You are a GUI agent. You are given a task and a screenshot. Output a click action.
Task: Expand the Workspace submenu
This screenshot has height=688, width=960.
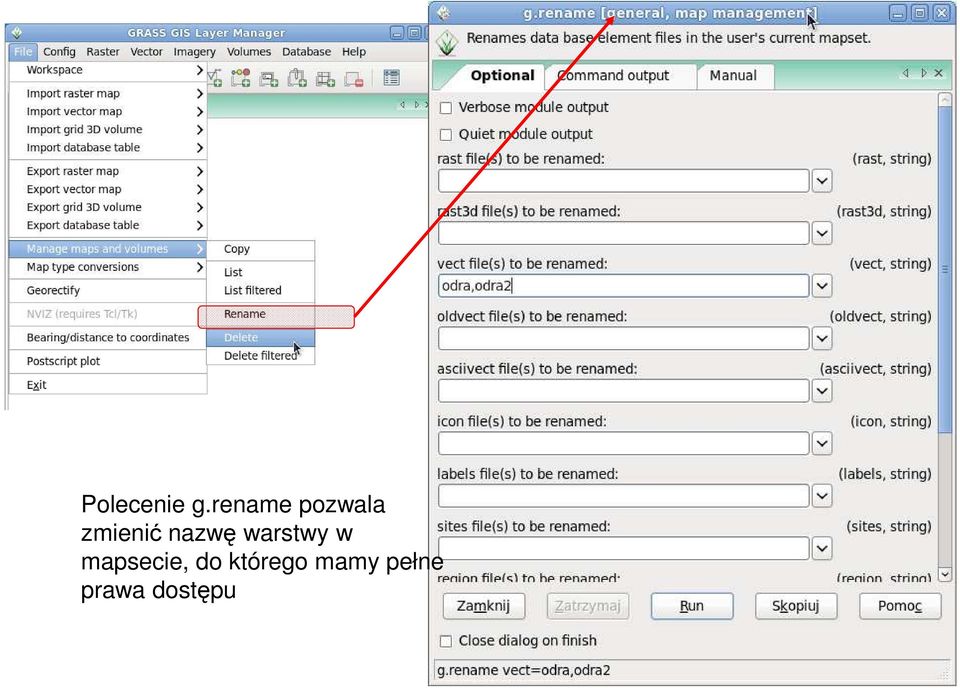(x=108, y=70)
